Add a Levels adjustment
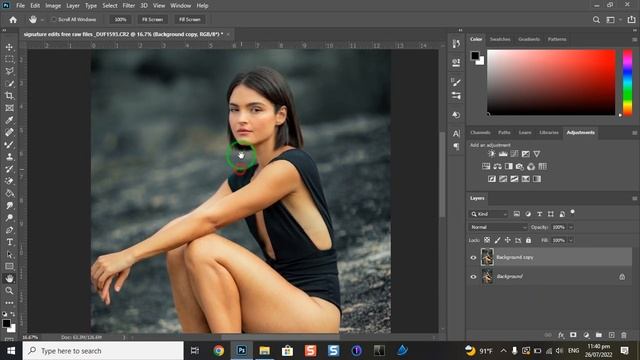 point(503,154)
